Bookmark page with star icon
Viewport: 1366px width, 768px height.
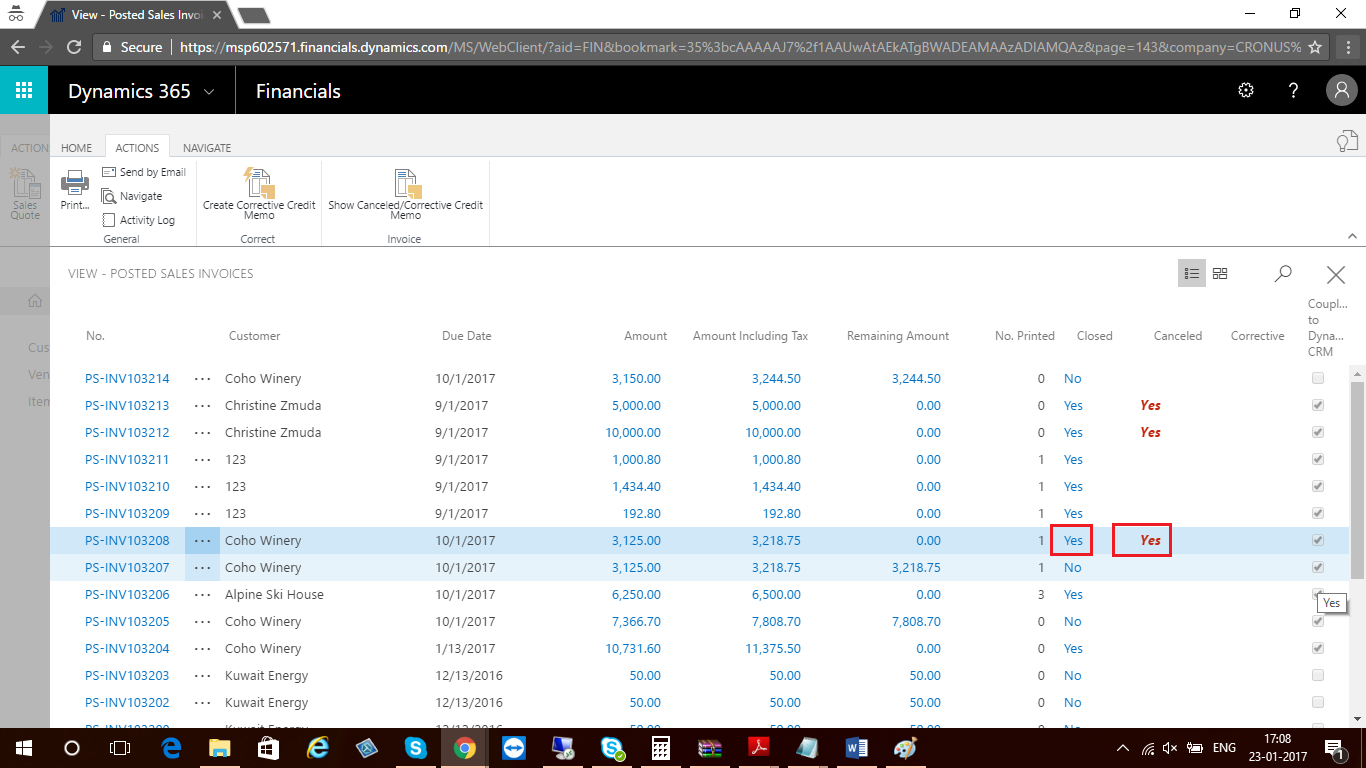pyautogui.click(x=1315, y=47)
